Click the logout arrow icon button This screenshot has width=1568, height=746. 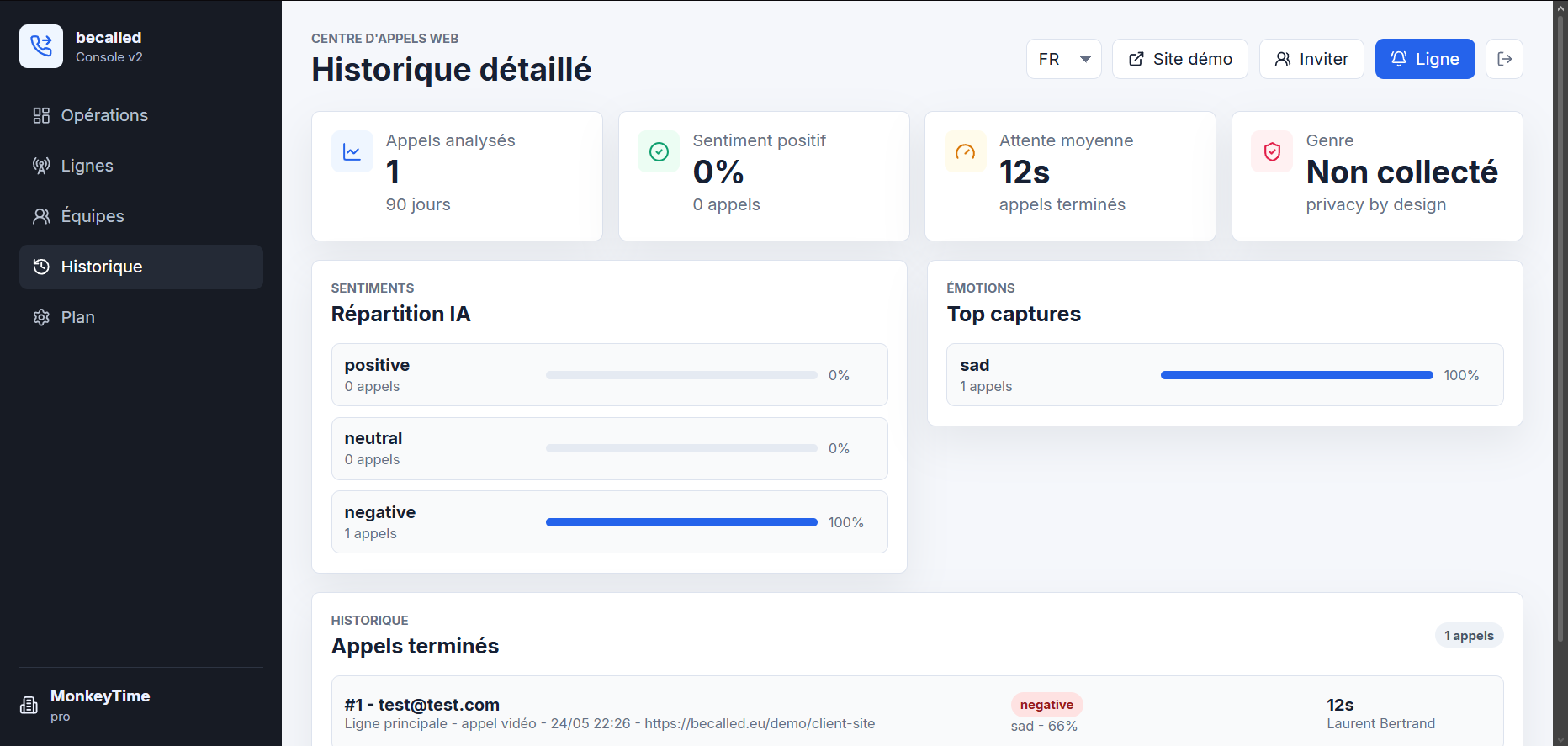pyautogui.click(x=1504, y=59)
